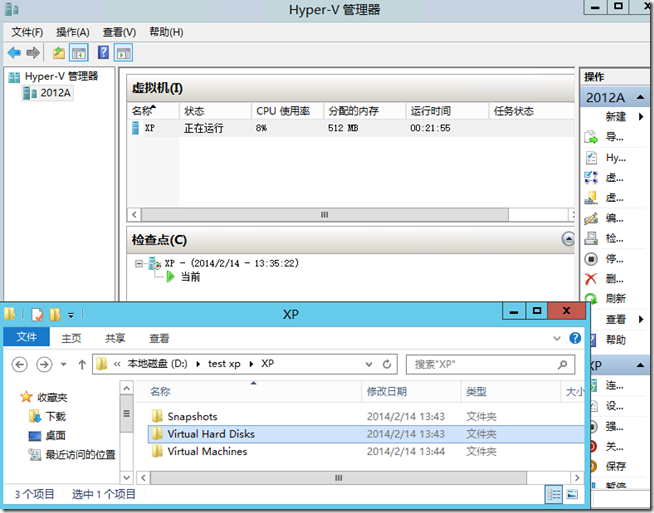This screenshot has width=654, height=513.
Task: Click left arrow of virtual machine list scrollbar
Action: click(134, 215)
